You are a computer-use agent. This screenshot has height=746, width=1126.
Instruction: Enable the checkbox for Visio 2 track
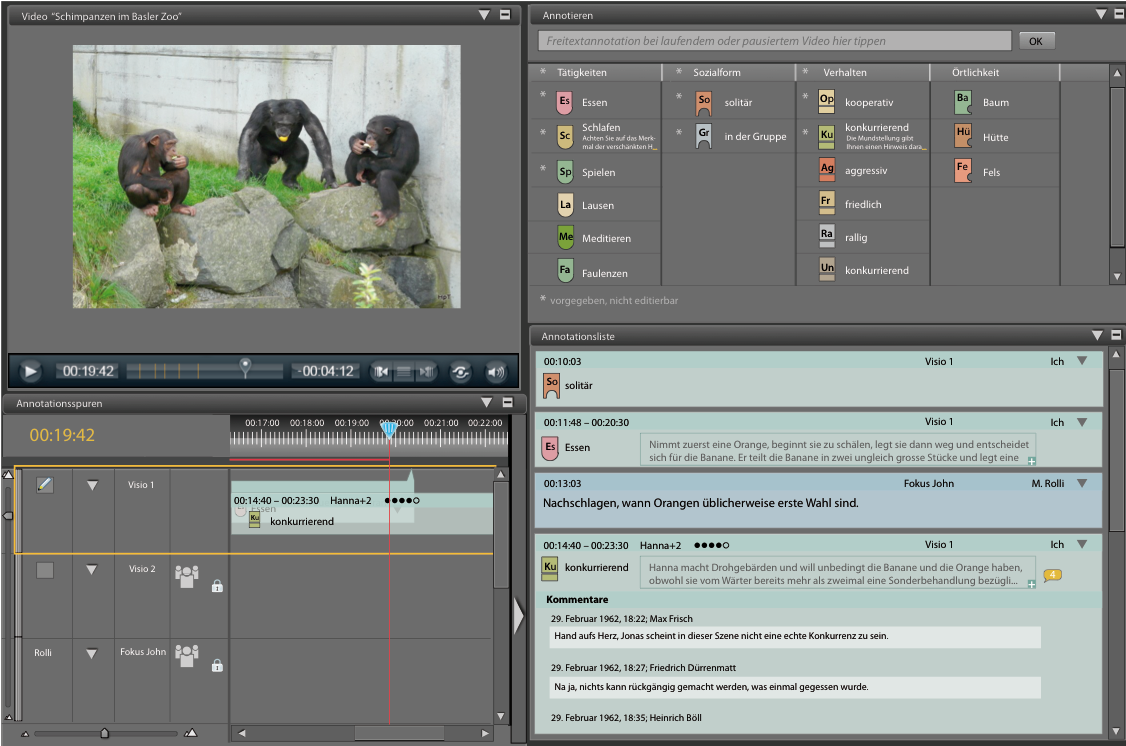click(45, 570)
